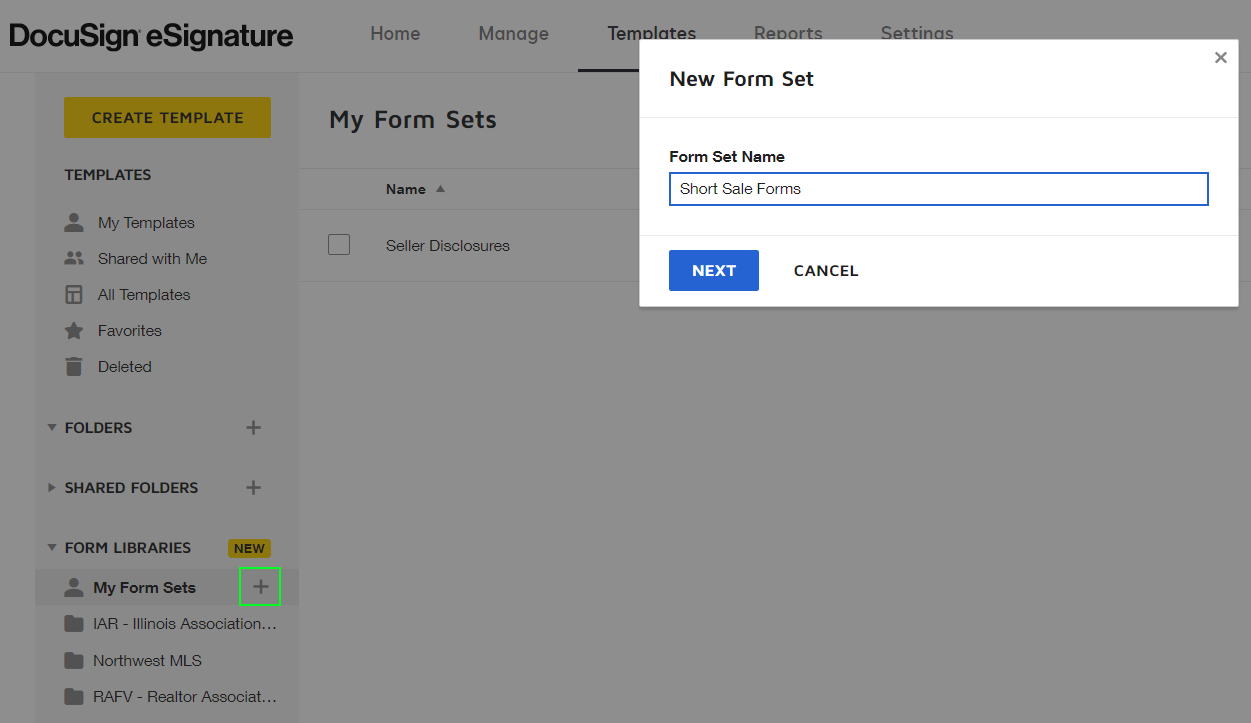Click the Form Set Name input field
The height and width of the screenshot is (723, 1251).
tap(938, 189)
